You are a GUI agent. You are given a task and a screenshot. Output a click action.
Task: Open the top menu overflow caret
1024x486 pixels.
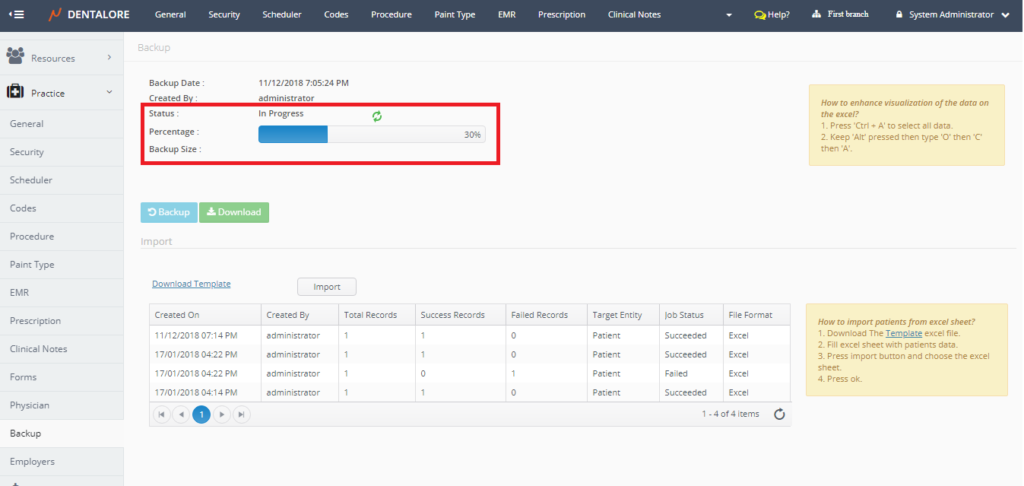tap(728, 15)
